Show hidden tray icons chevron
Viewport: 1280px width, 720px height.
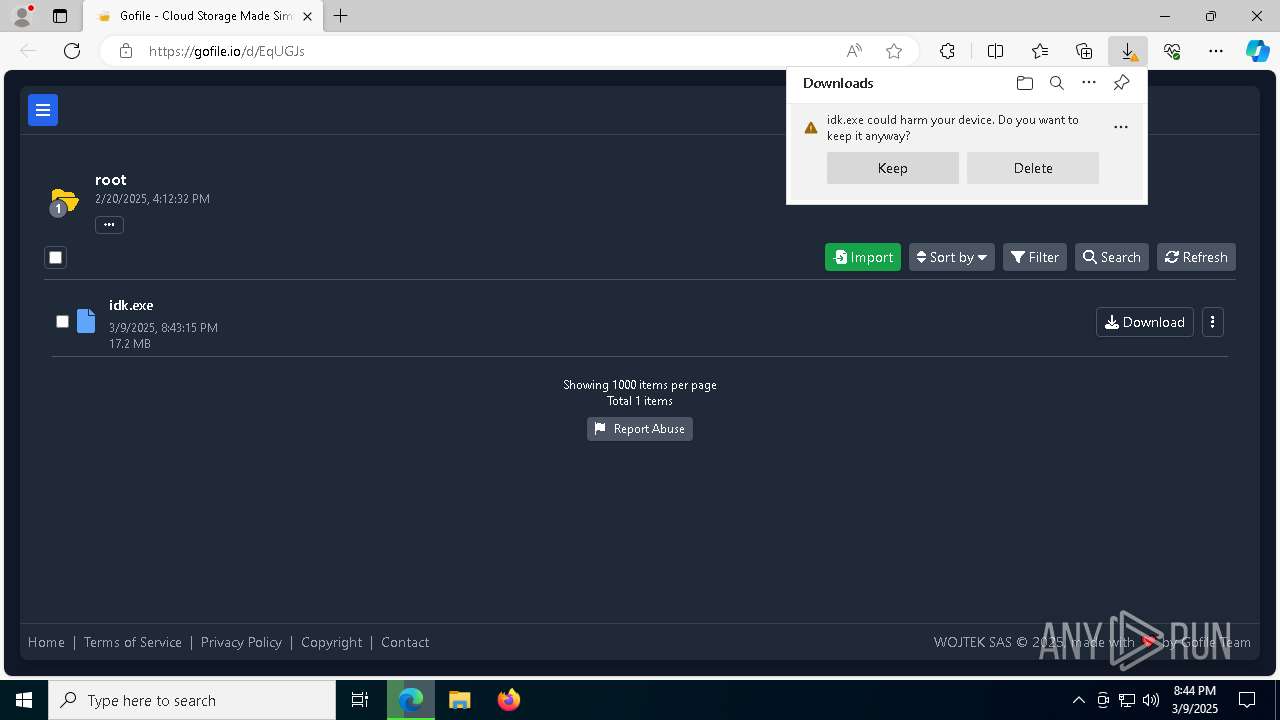point(1078,700)
